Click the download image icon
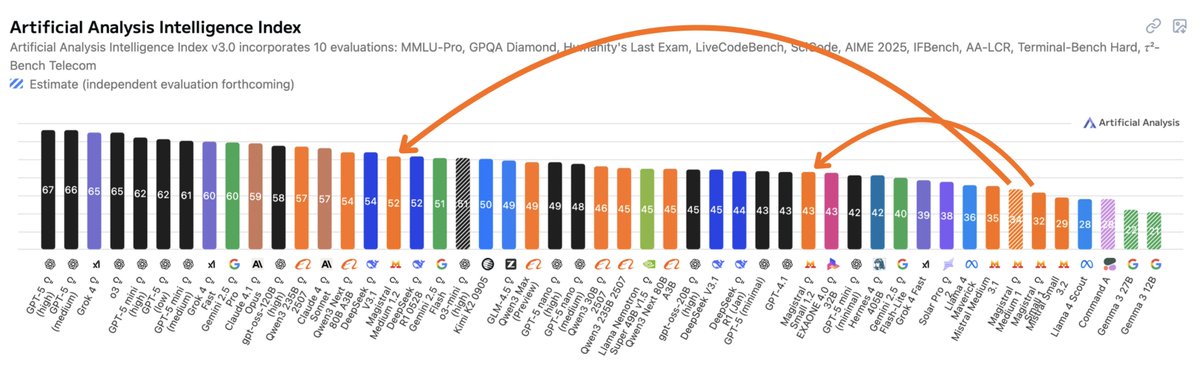The height and width of the screenshot is (367, 1200). (1180, 26)
